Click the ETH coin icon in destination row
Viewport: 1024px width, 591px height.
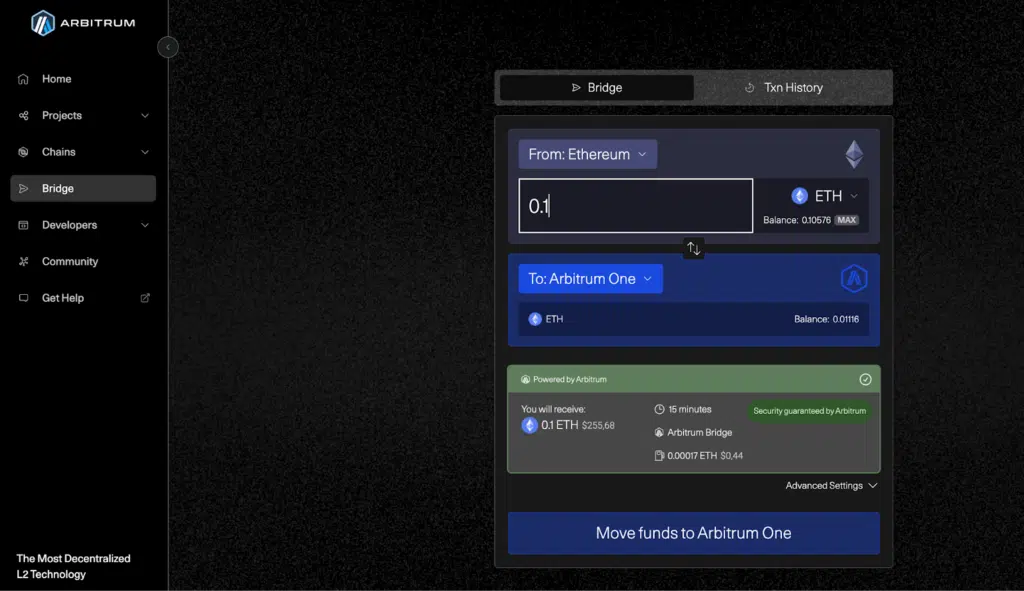pyautogui.click(x=535, y=319)
